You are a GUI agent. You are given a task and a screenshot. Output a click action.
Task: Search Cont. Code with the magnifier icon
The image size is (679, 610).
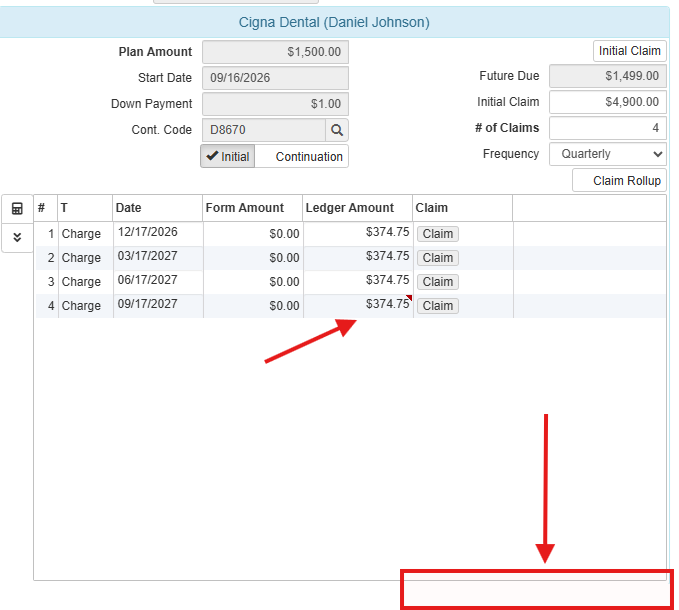(337, 130)
